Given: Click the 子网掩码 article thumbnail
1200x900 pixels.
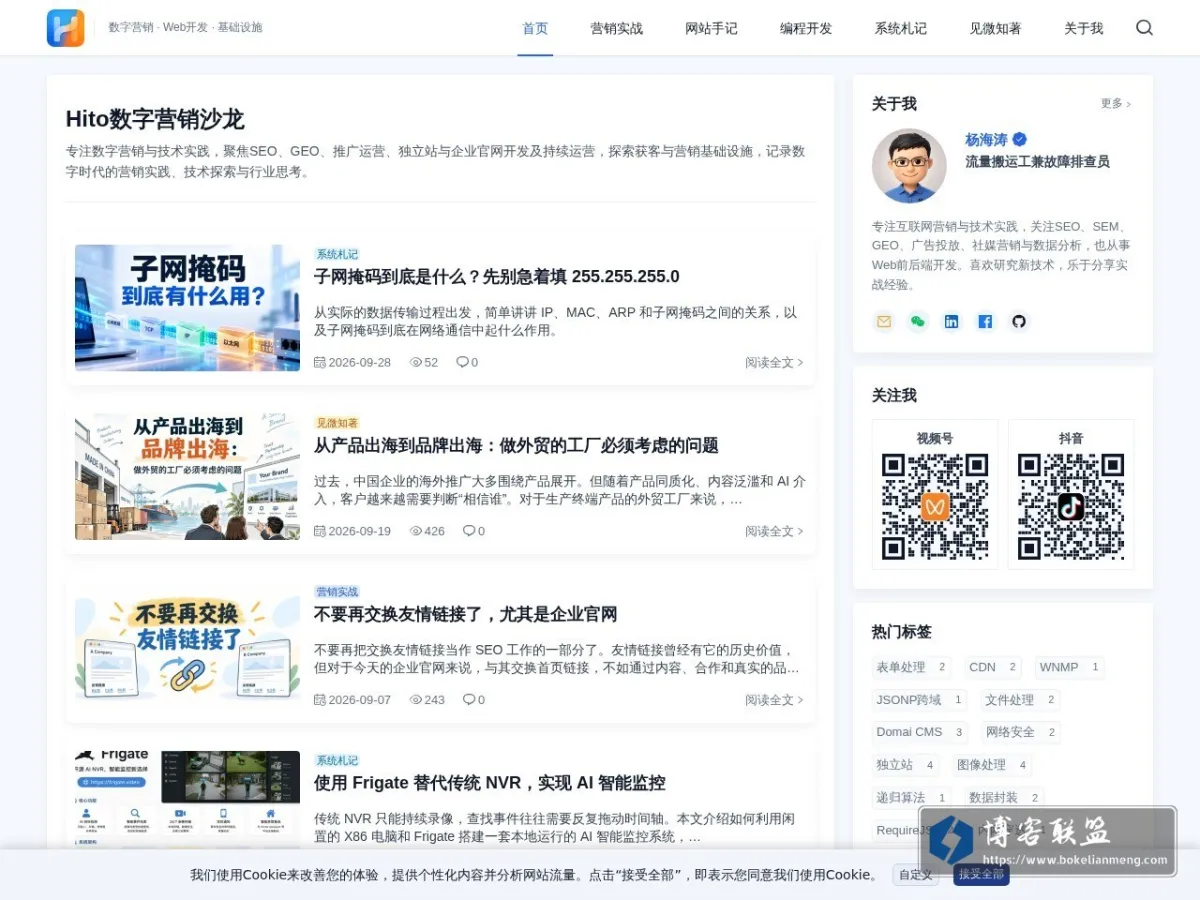Looking at the screenshot, I should 187,308.
